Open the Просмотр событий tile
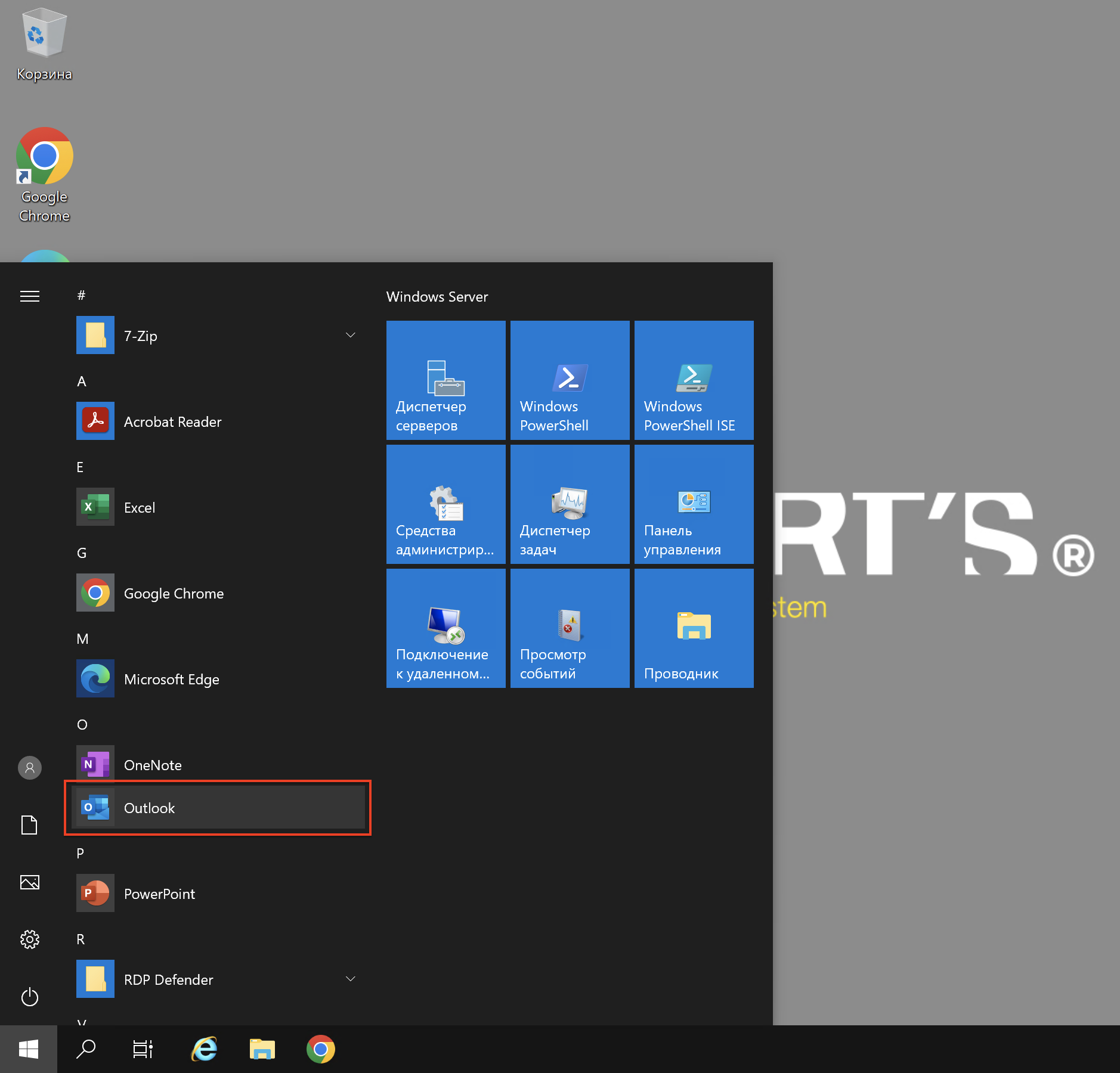1120x1073 pixels. coord(570,628)
